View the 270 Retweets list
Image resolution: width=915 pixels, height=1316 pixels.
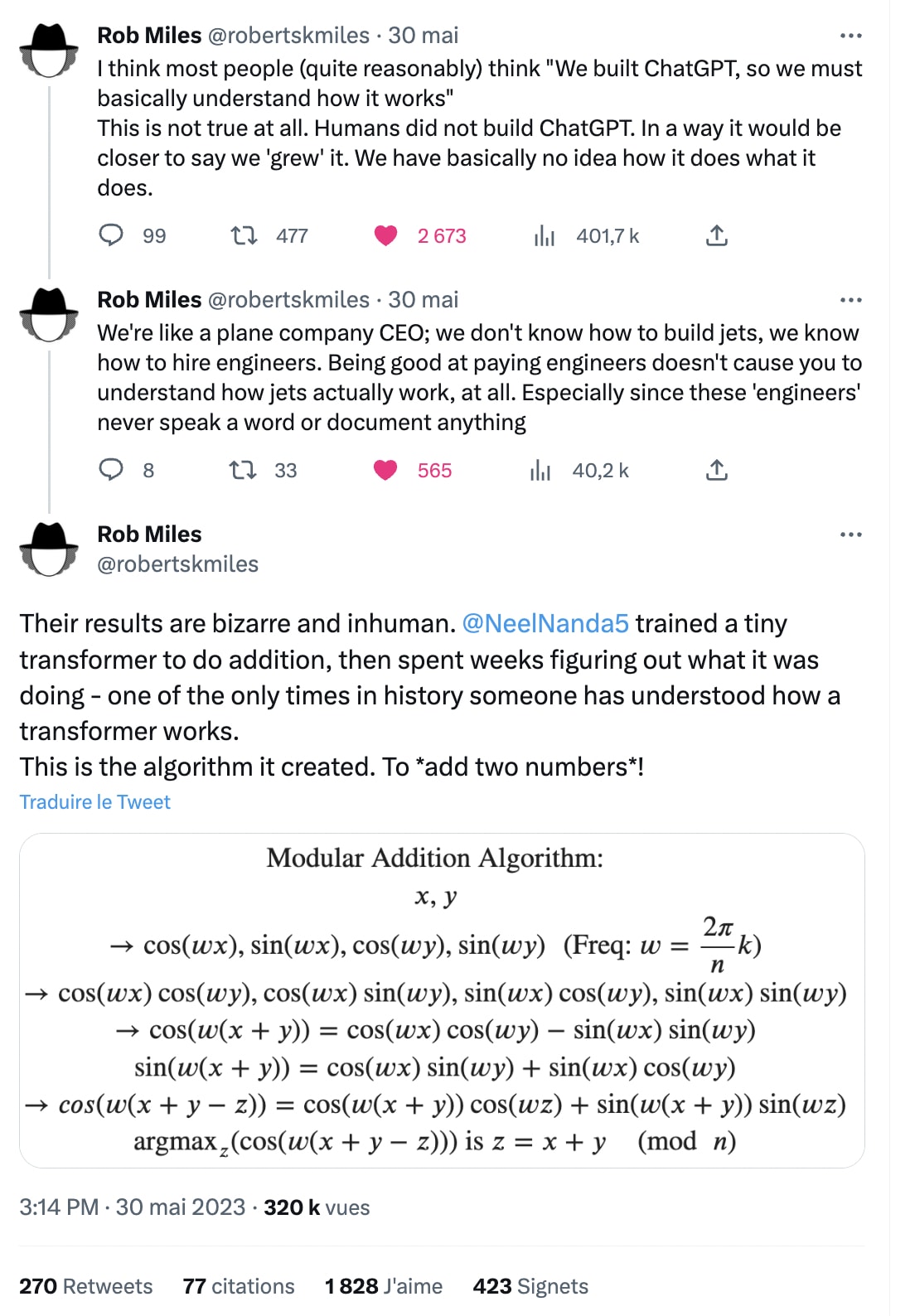(86, 1286)
